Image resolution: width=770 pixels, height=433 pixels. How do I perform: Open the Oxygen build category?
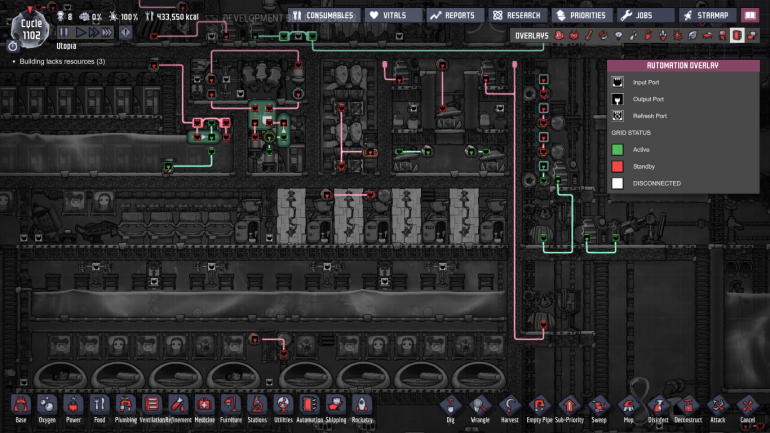pos(47,408)
